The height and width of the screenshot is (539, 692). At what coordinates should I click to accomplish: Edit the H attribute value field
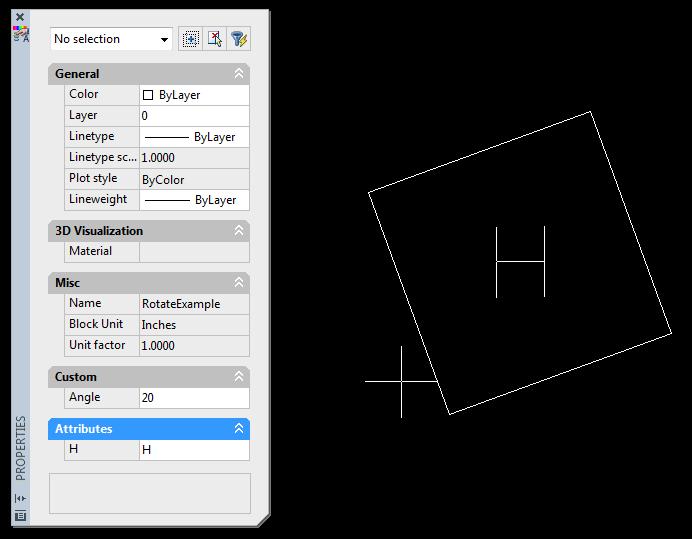[x=194, y=450]
